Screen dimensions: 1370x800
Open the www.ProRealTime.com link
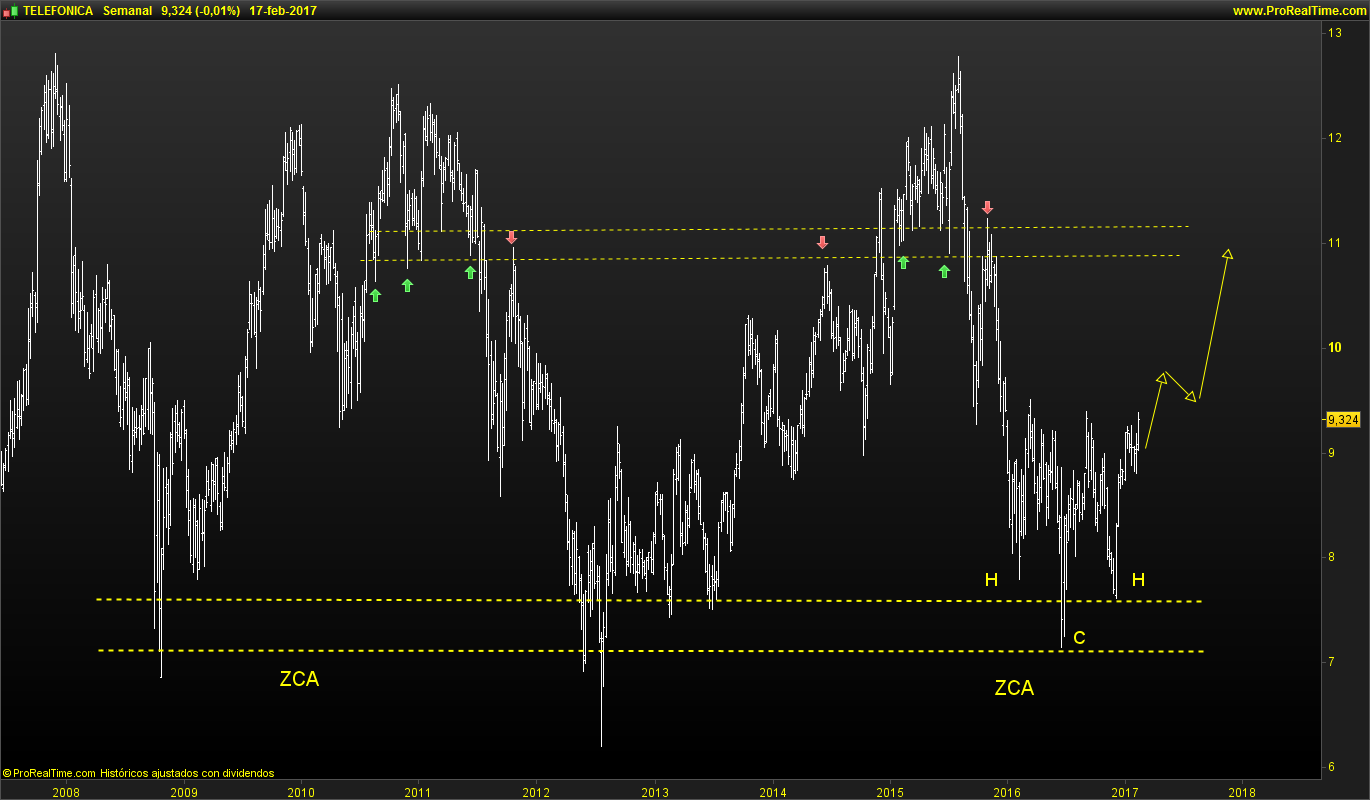pos(1298,11)
